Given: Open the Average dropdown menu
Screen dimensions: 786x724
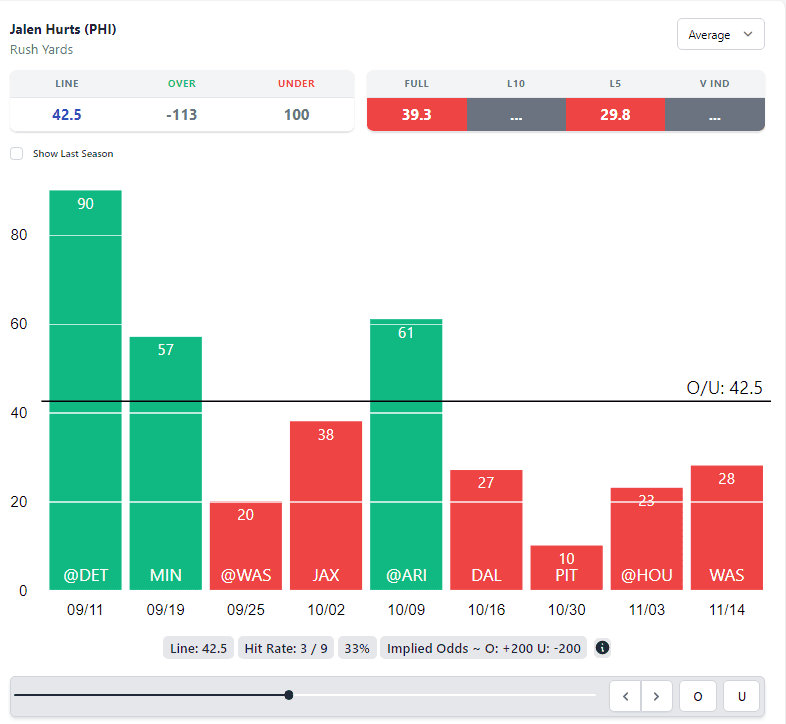Looking at the screenshot, I should click(x=720, y=35).
